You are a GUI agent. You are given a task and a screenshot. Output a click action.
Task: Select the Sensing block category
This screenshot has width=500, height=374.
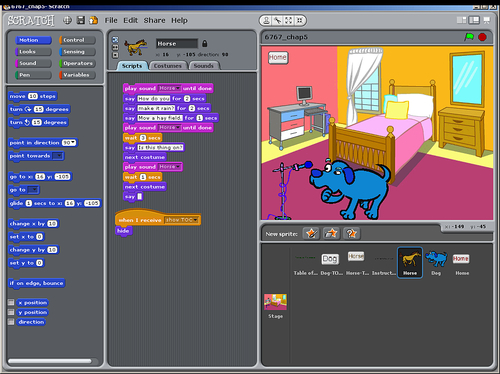point(77,52)
